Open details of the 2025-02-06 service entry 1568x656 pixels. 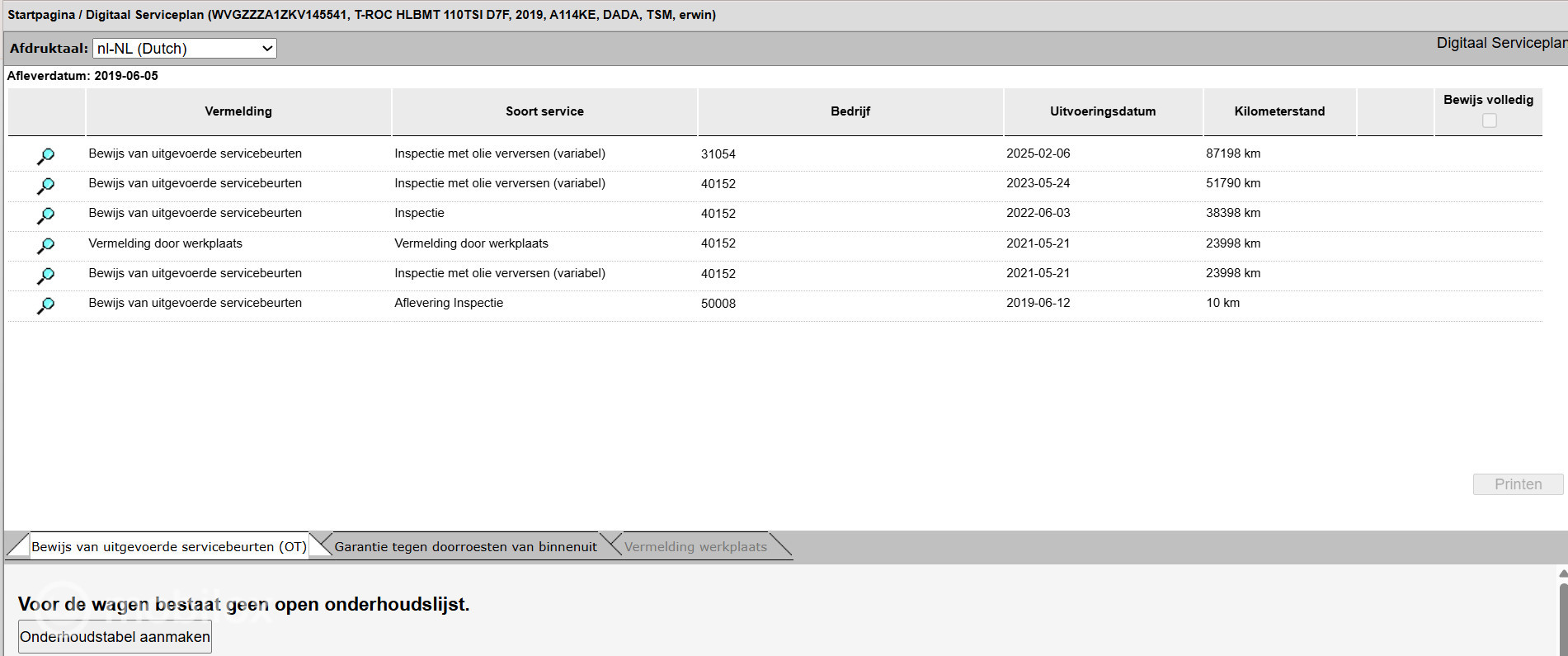point(45,156)
